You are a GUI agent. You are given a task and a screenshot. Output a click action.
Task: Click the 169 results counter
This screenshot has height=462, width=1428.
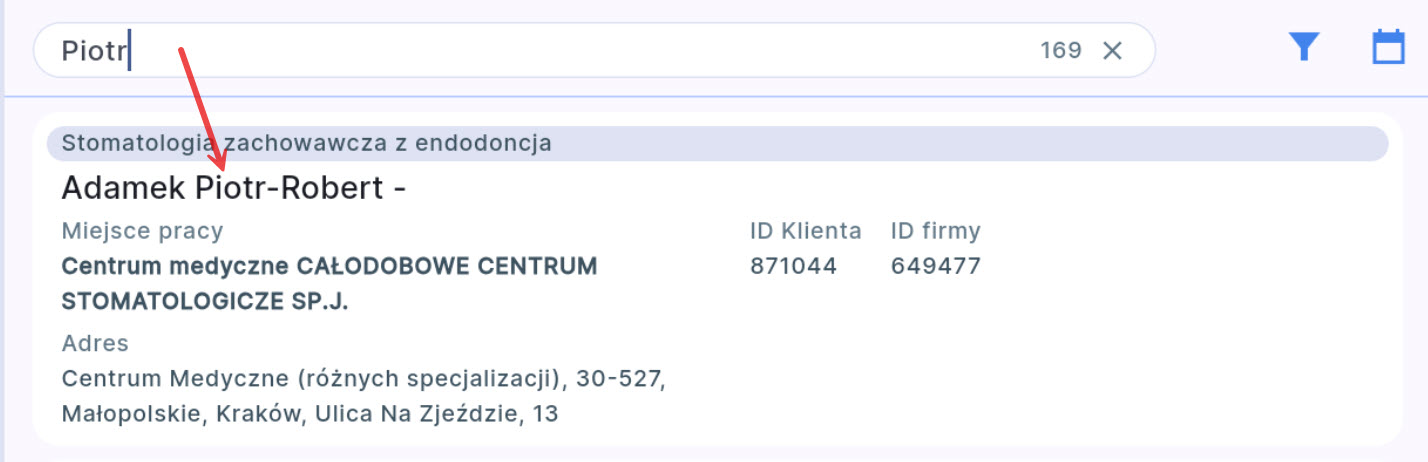coord(1060,50)
